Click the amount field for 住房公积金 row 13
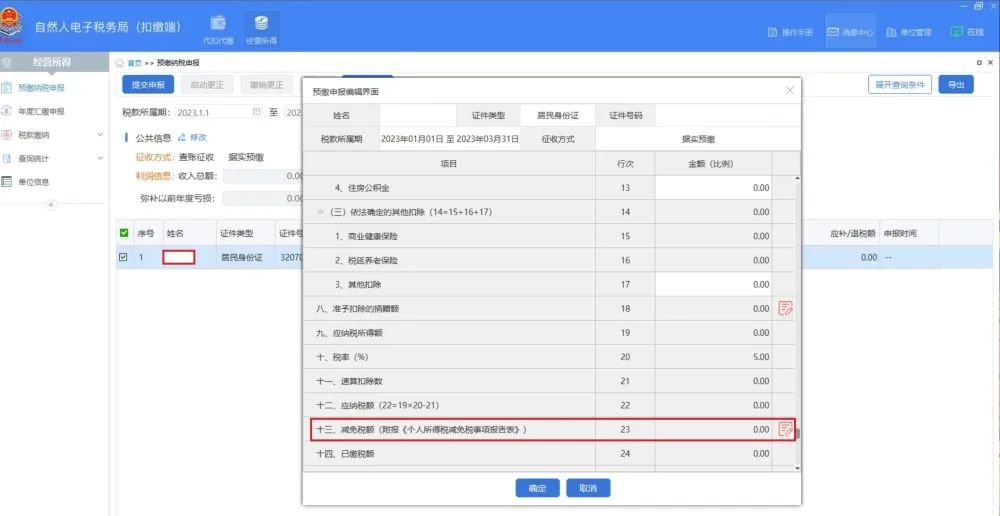The height and width of the screenshot is (516, 1000). [x=713, y=187]
